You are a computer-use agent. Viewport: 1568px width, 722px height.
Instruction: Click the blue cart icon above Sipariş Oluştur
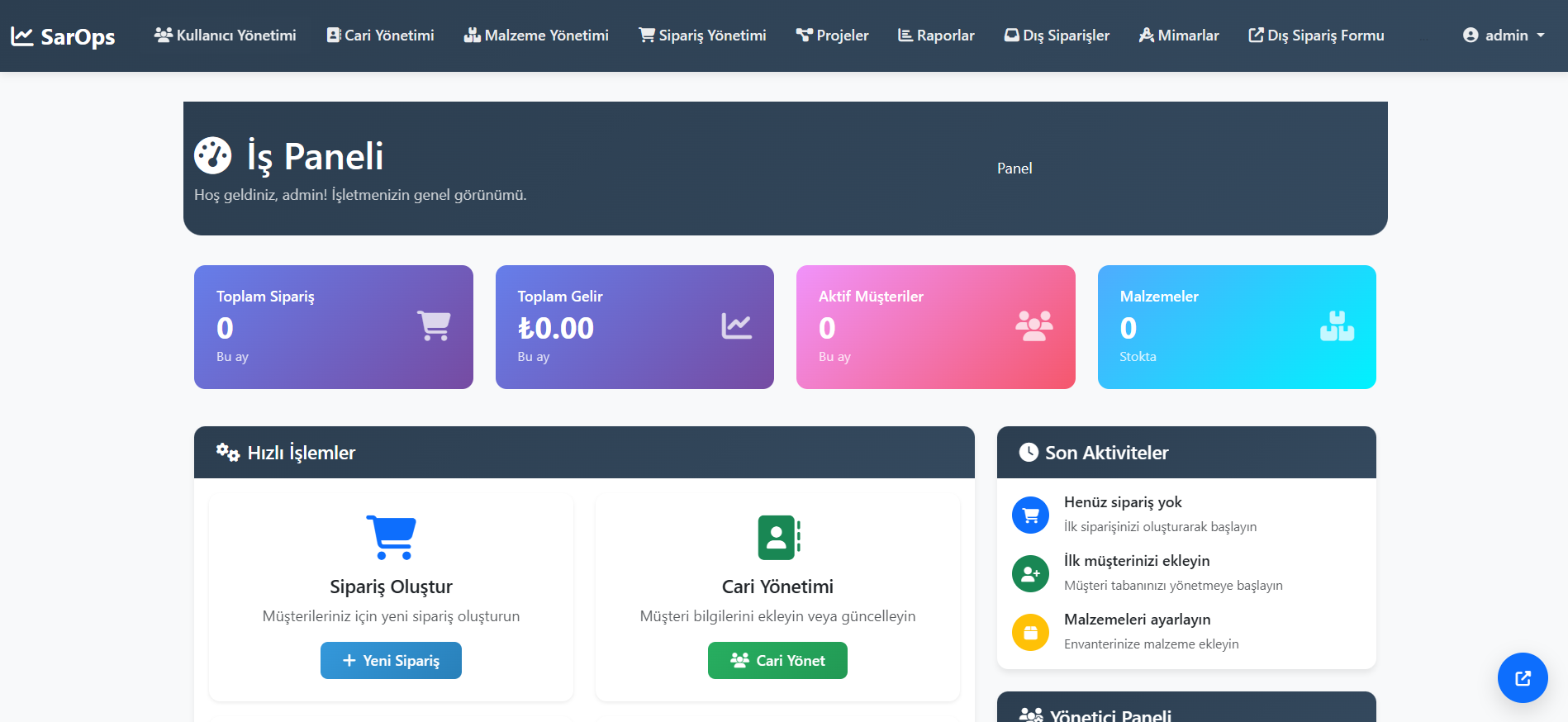[392, 537]
